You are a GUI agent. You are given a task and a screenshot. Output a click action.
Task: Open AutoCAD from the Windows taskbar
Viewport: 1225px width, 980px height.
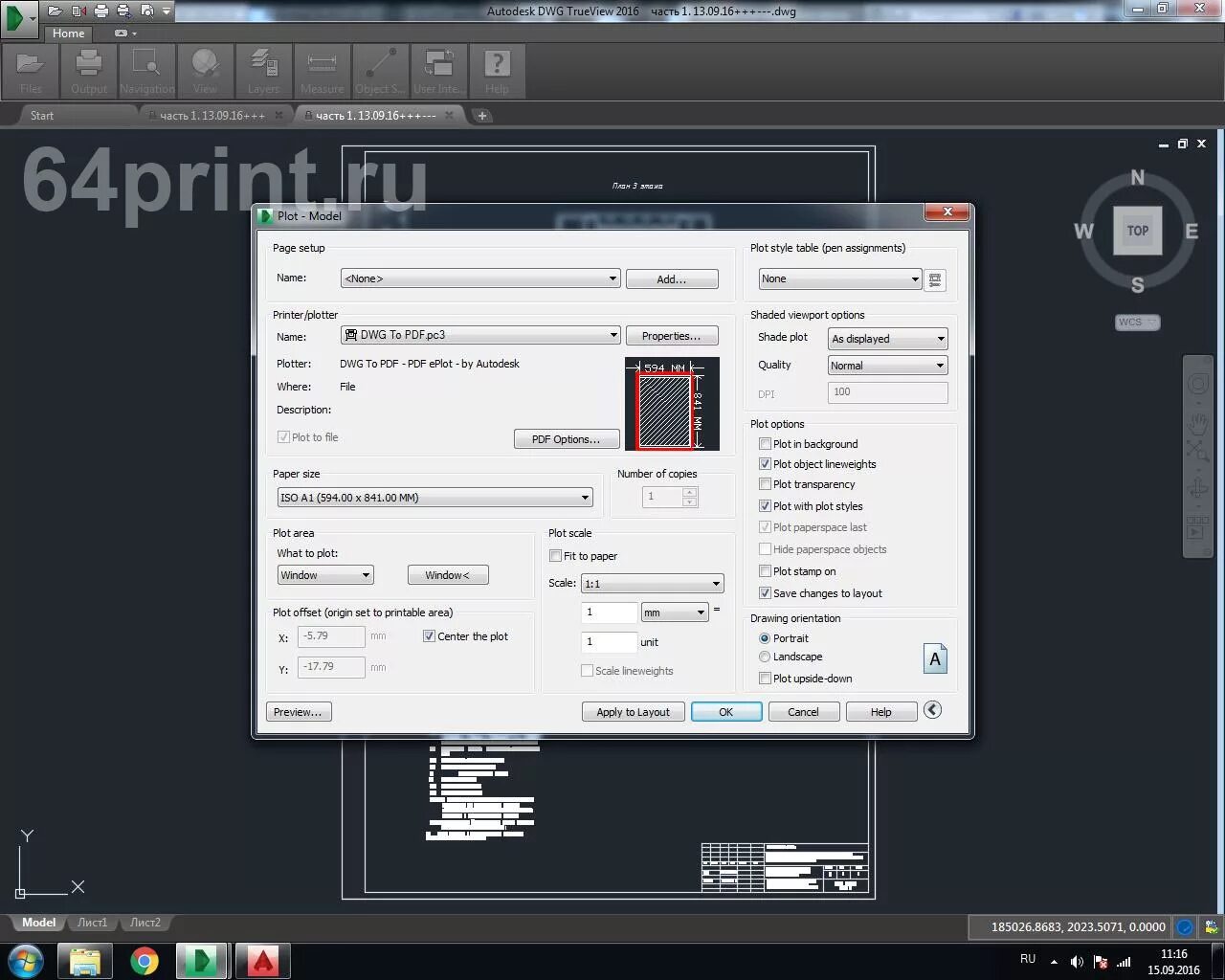262,961
